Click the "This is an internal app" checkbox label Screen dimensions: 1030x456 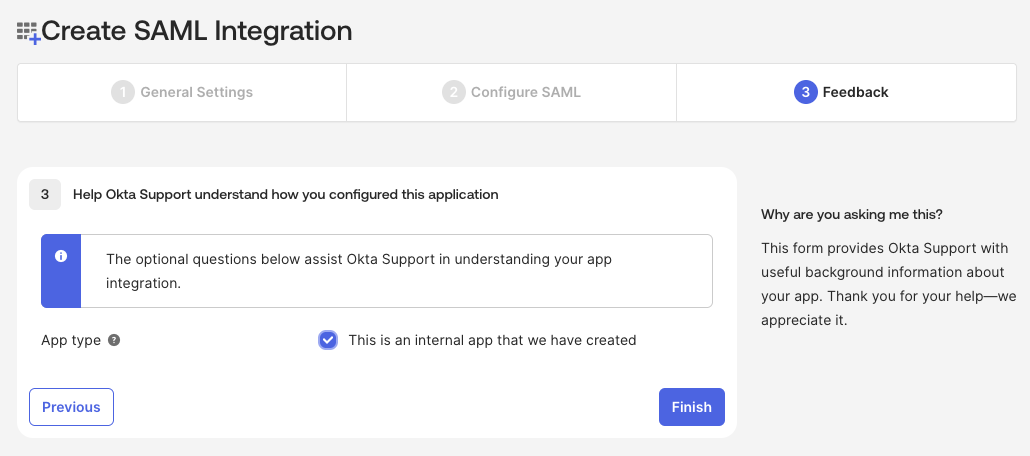pos(492,340)
